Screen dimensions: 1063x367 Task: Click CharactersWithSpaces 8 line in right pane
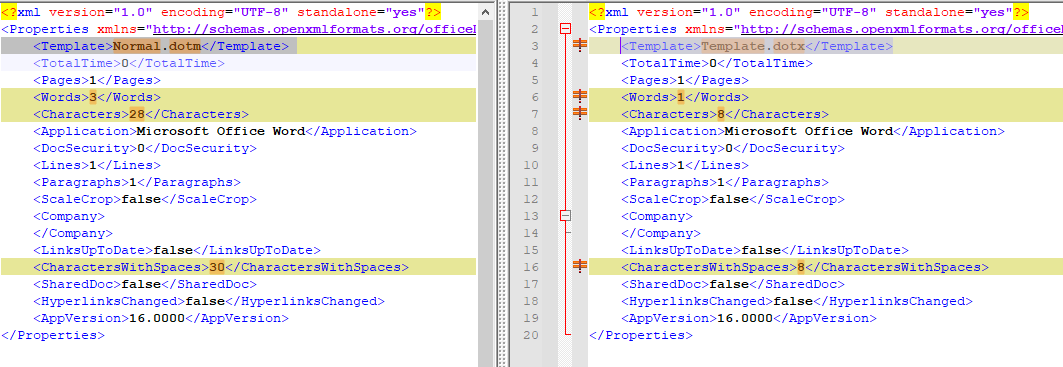click(805, 267)
